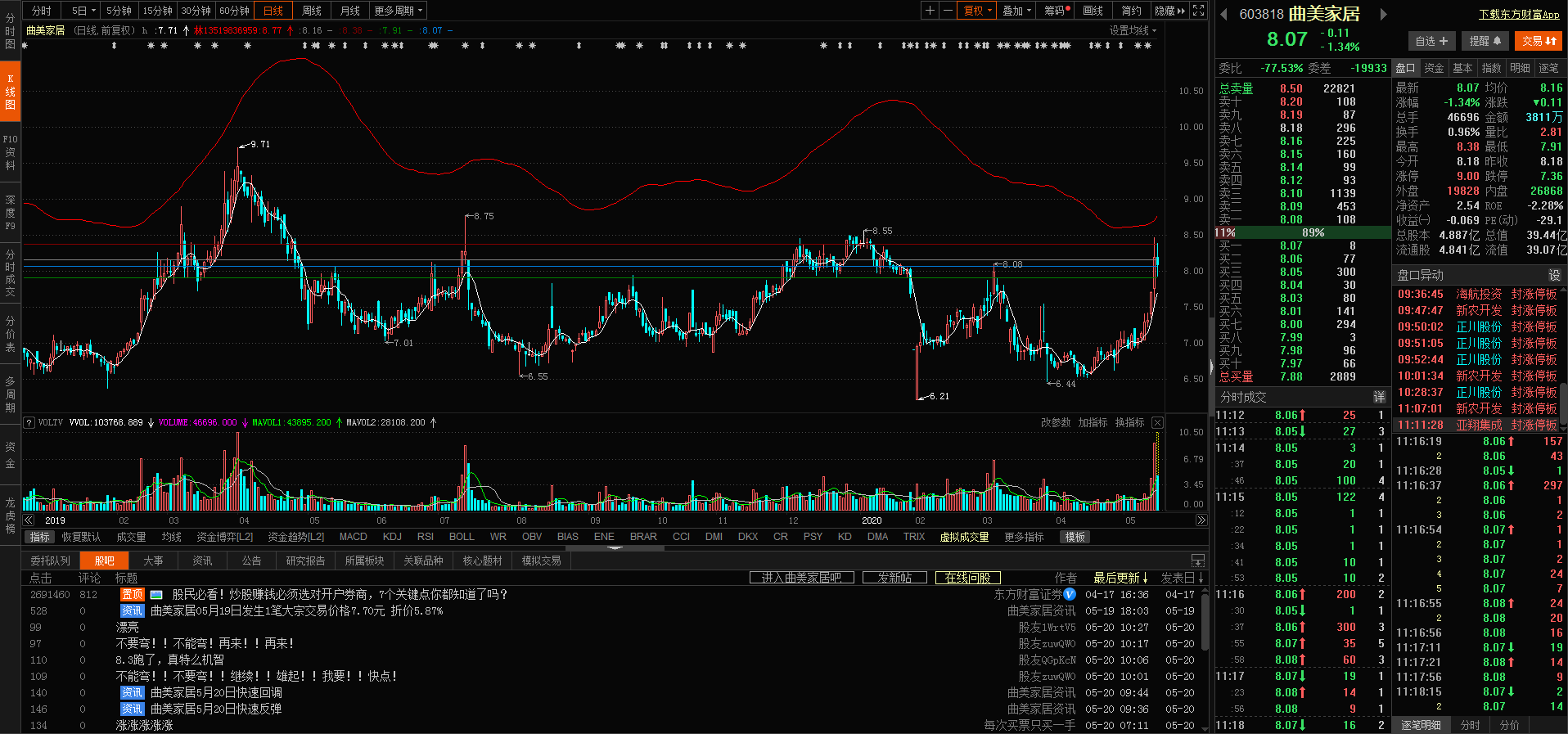
Task: Switch to 周线 weekly period tab
Action: click(x=311, y=11)
